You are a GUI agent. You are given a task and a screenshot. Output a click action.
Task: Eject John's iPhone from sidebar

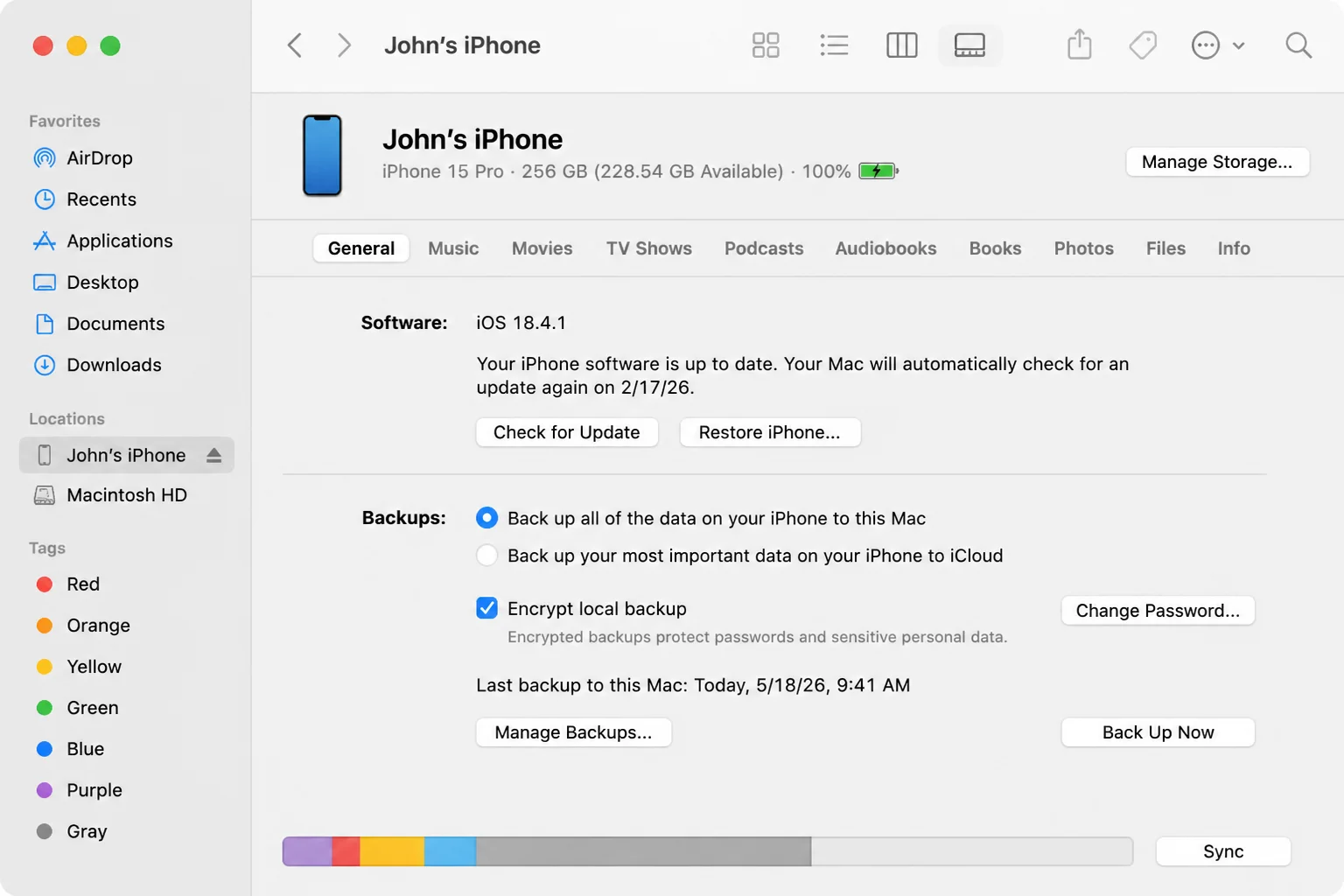214,455
